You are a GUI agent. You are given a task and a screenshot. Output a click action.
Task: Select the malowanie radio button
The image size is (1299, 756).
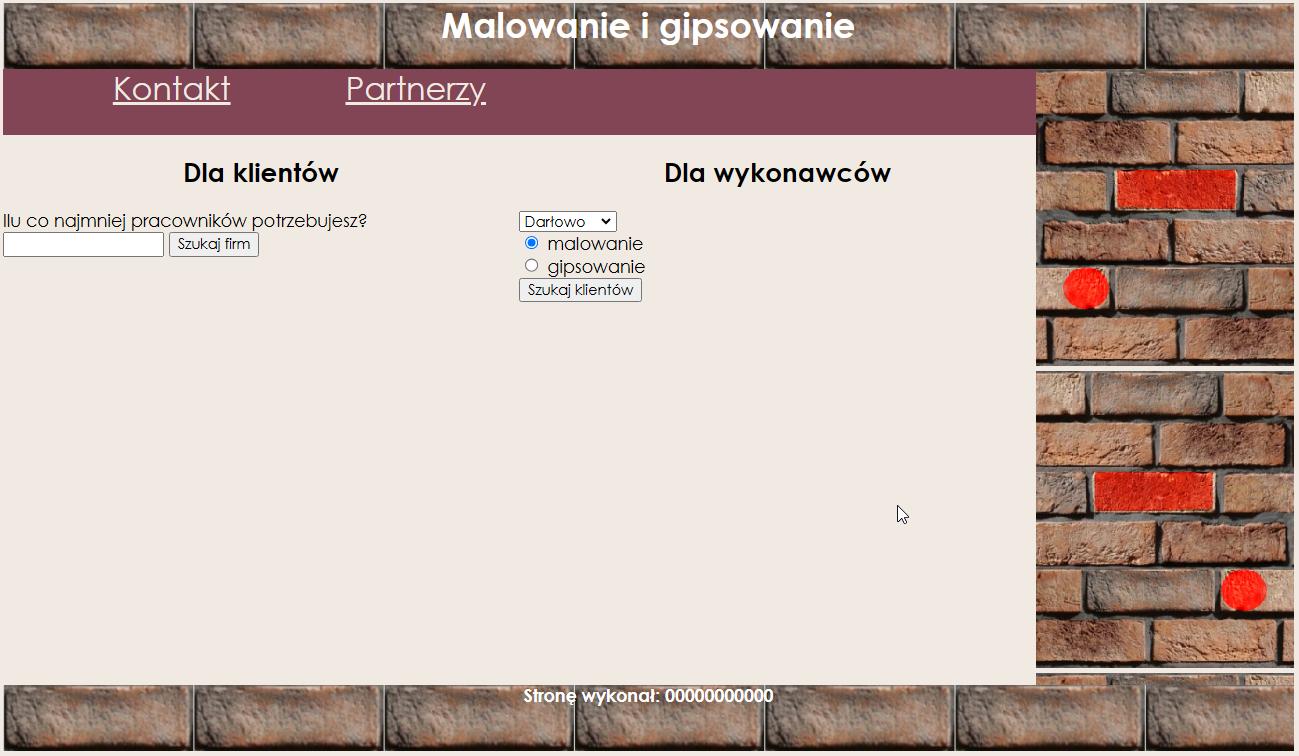(532, 243)
